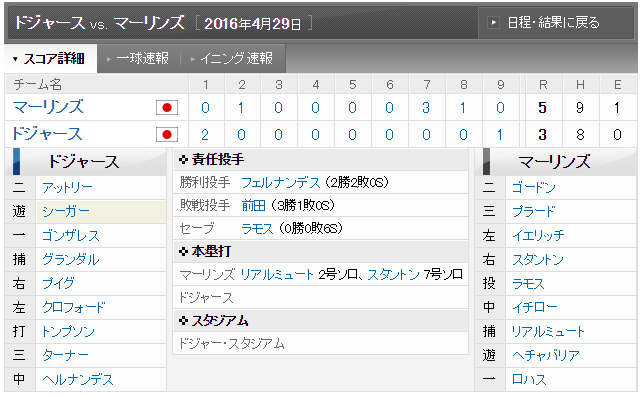Open Marlins player ヘチャバリア
This screenshot has width=640, height=397.
click(x=546, y=355)
